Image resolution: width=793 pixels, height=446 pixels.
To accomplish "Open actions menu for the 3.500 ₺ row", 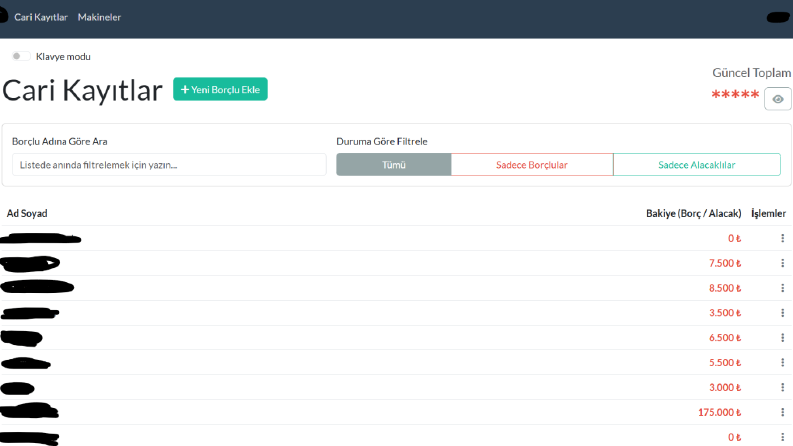I will click(x=782, y=313).
